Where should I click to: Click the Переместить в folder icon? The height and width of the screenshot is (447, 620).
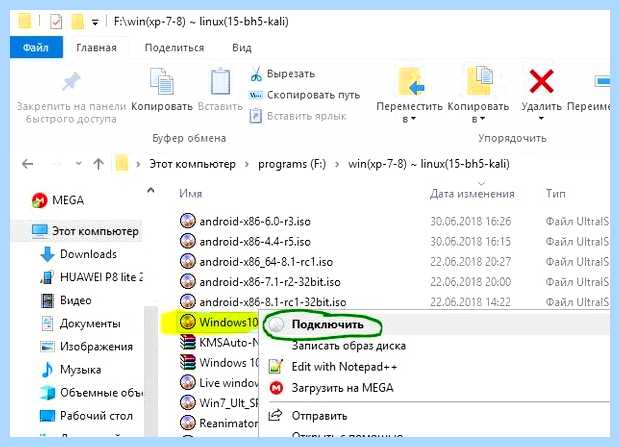[x=410, y=82]
